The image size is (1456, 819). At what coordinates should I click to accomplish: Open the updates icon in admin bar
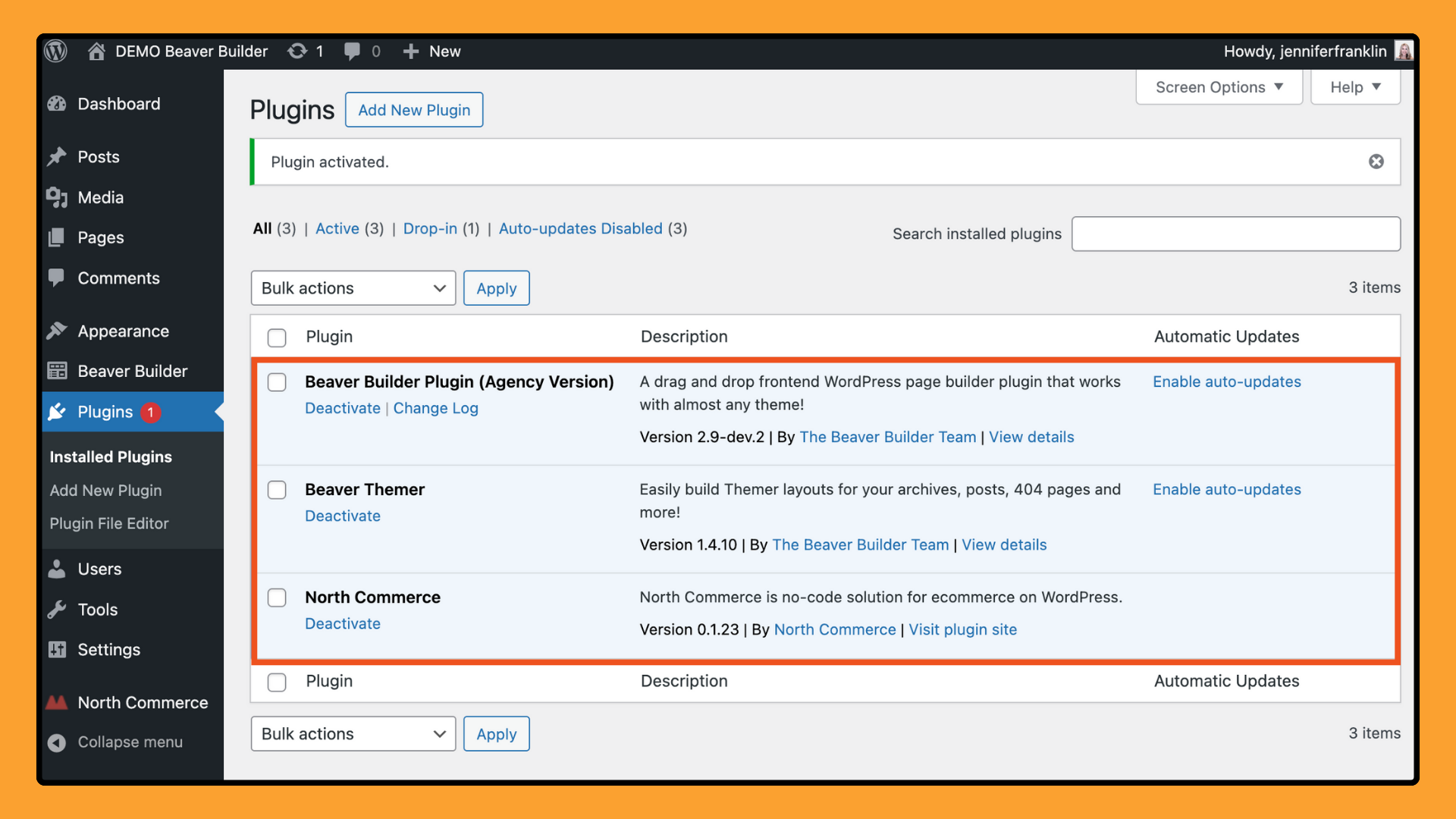click(297, 51)
